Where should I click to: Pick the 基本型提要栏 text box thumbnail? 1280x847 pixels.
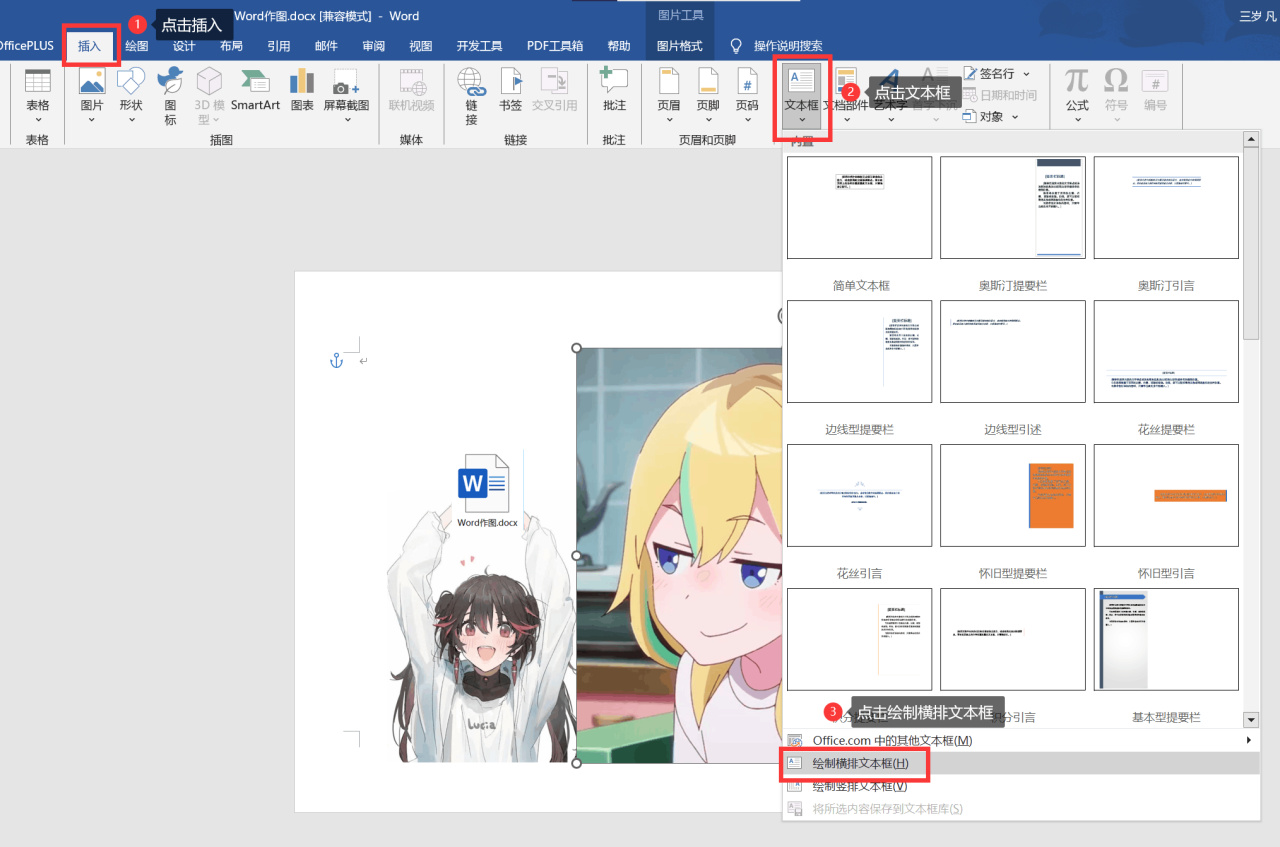1166,639
